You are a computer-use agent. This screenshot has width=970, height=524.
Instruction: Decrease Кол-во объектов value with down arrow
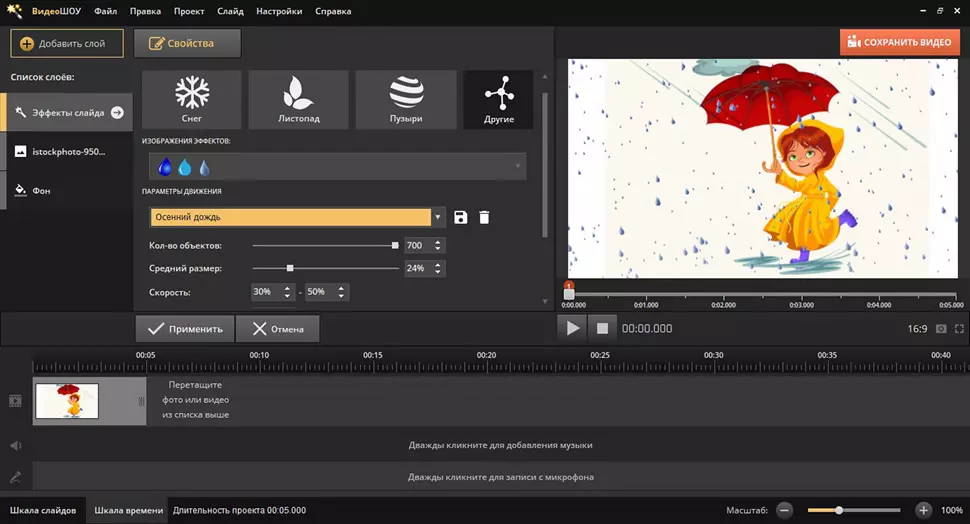pos(438,249)
